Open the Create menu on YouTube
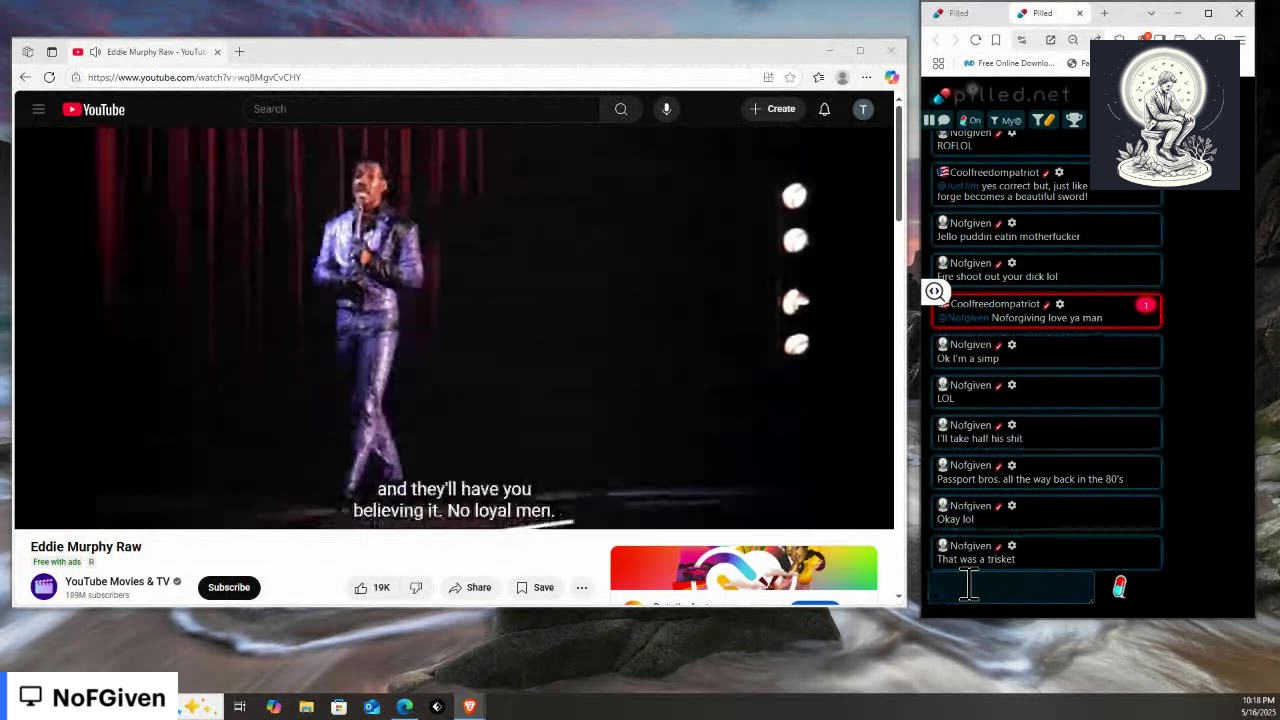This screenshot has width=1280, height=720. click(772, 109)
